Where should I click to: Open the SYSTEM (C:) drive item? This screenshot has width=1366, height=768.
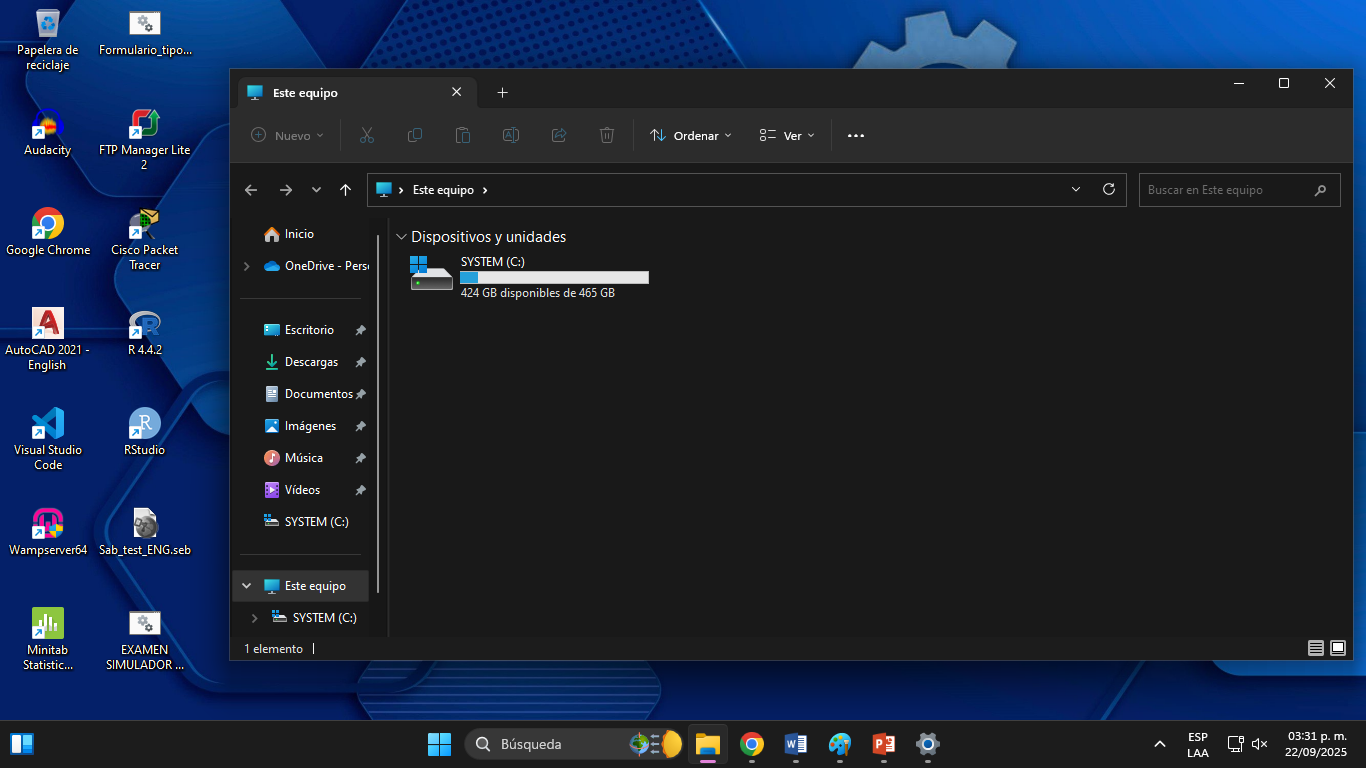530,276
